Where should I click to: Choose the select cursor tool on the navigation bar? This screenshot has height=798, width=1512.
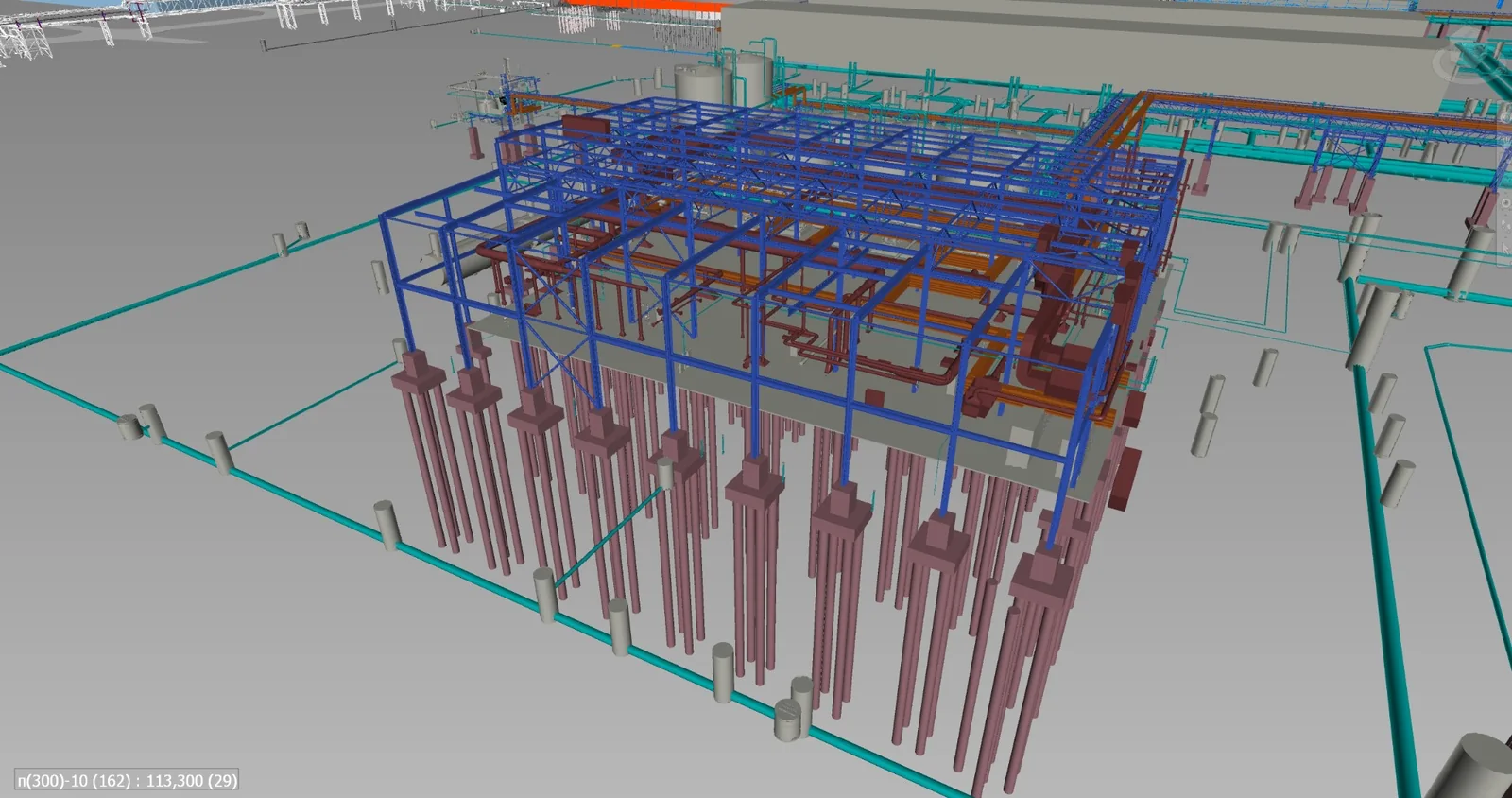(x=1505, y=250)
